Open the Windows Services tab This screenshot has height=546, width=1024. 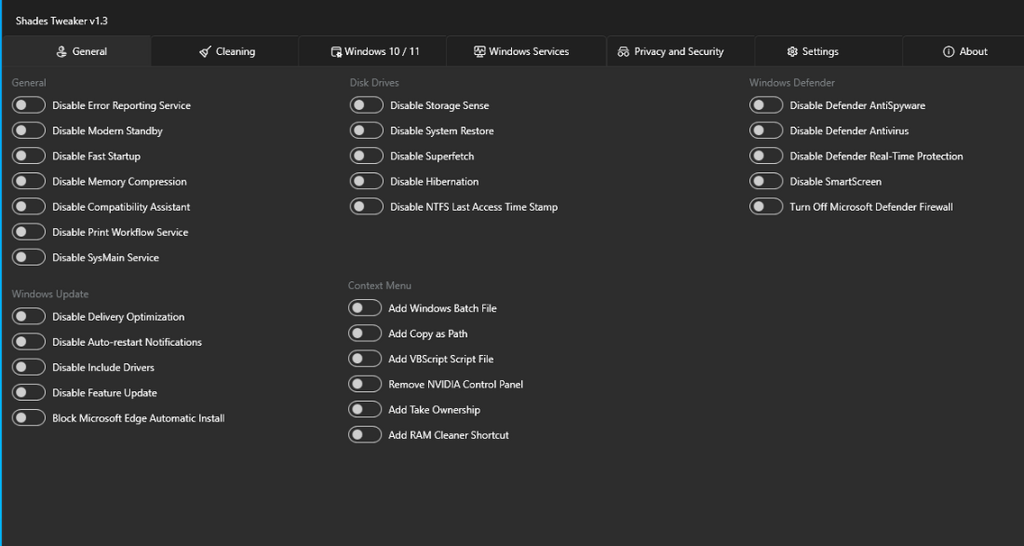526,51
